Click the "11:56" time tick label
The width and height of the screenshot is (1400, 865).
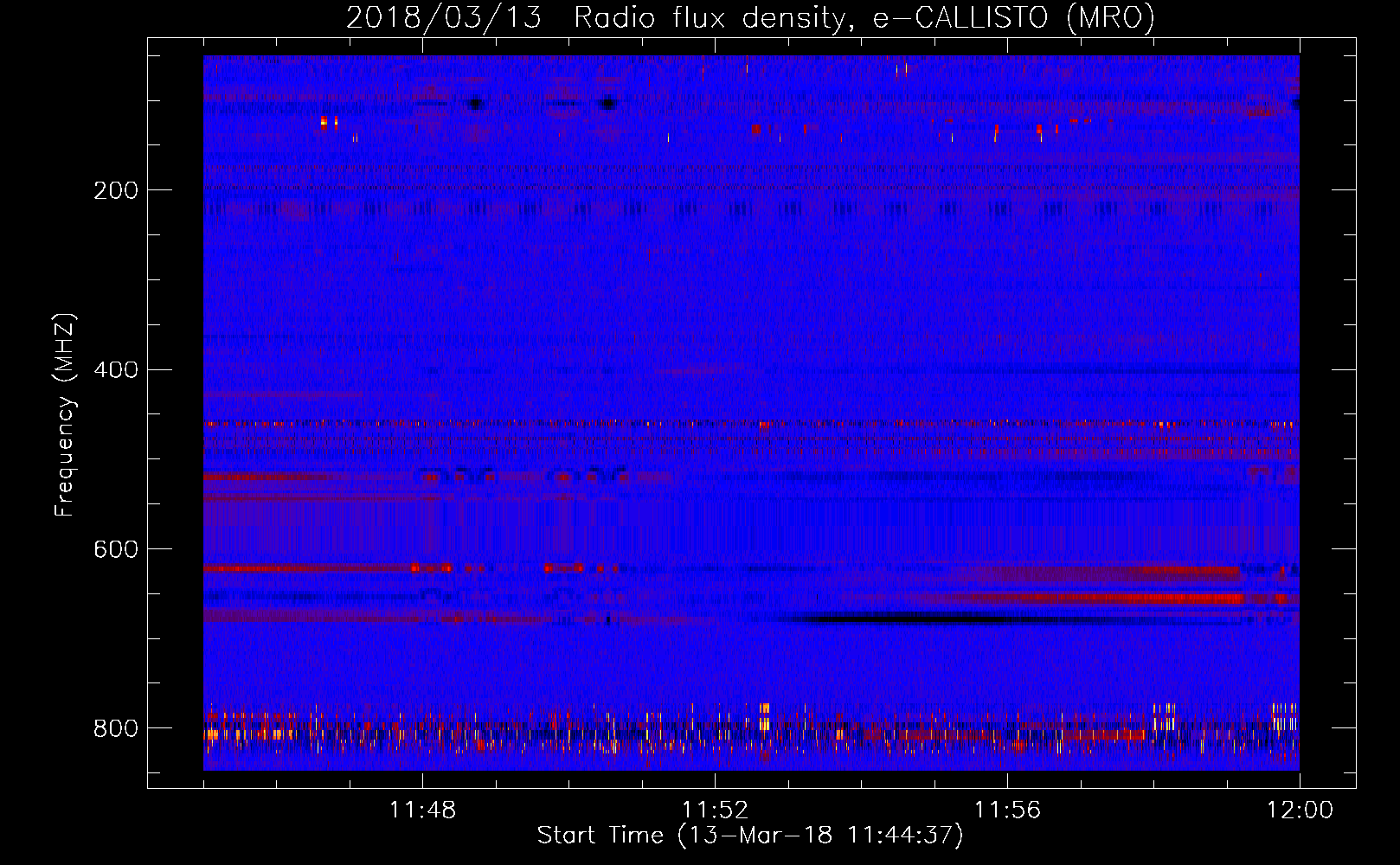[x=1007, y=810]
